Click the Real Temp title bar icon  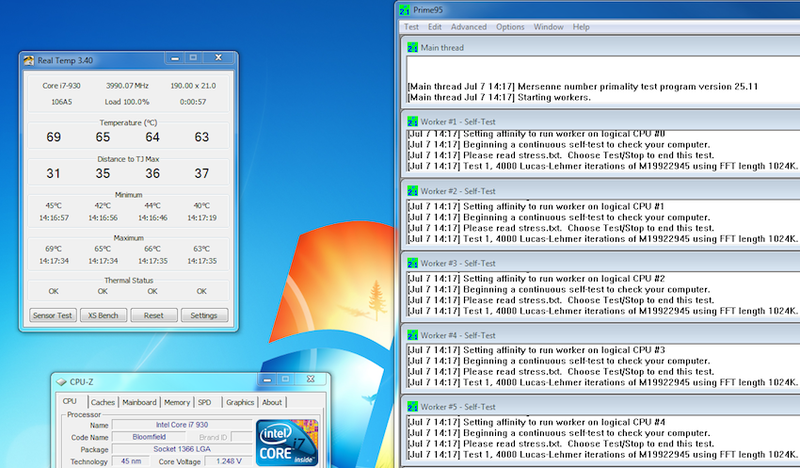(x=29, y=61)
